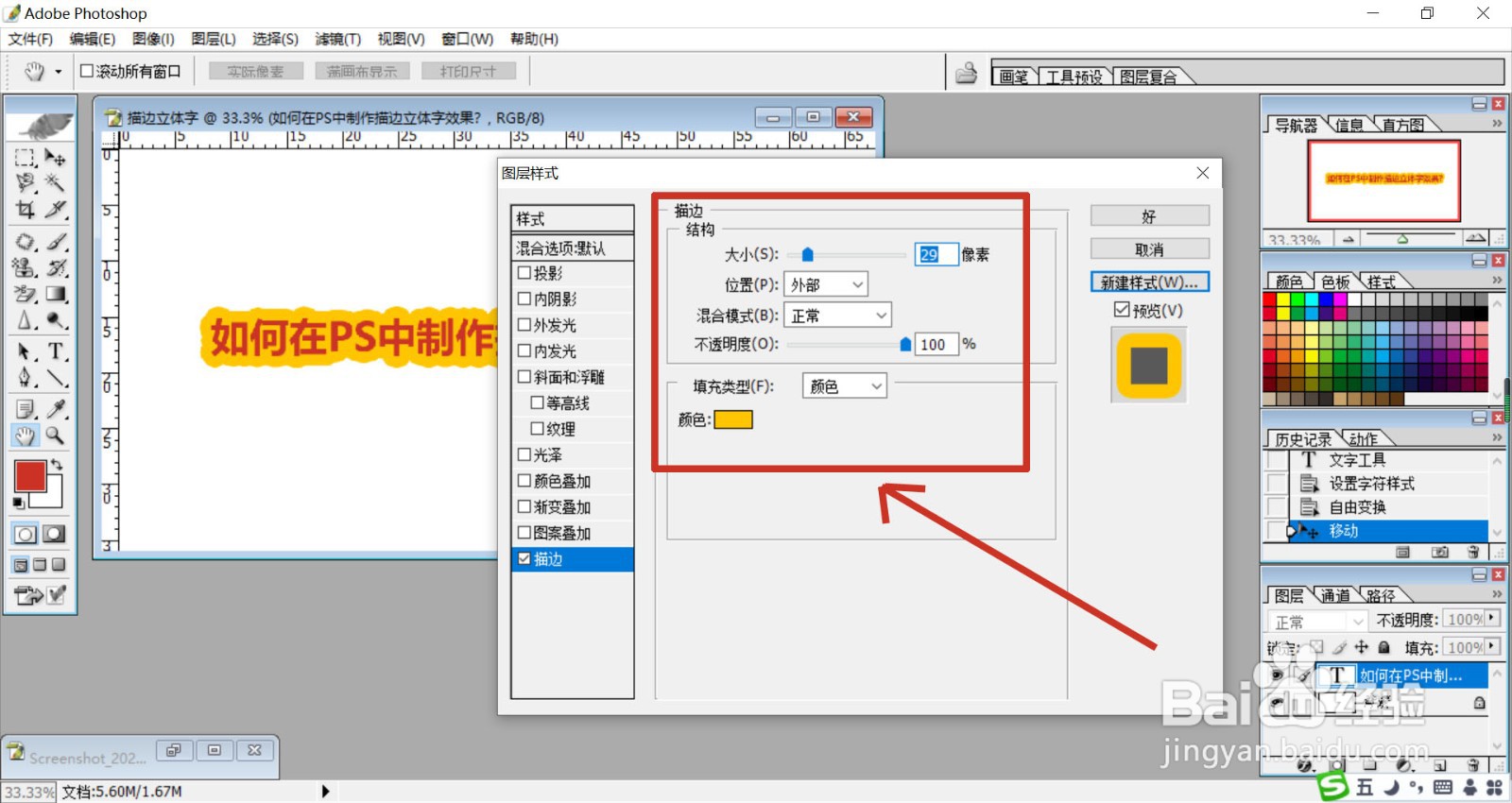Enable the 颜色叠加 color overlay checkbox

coord(524,480)
